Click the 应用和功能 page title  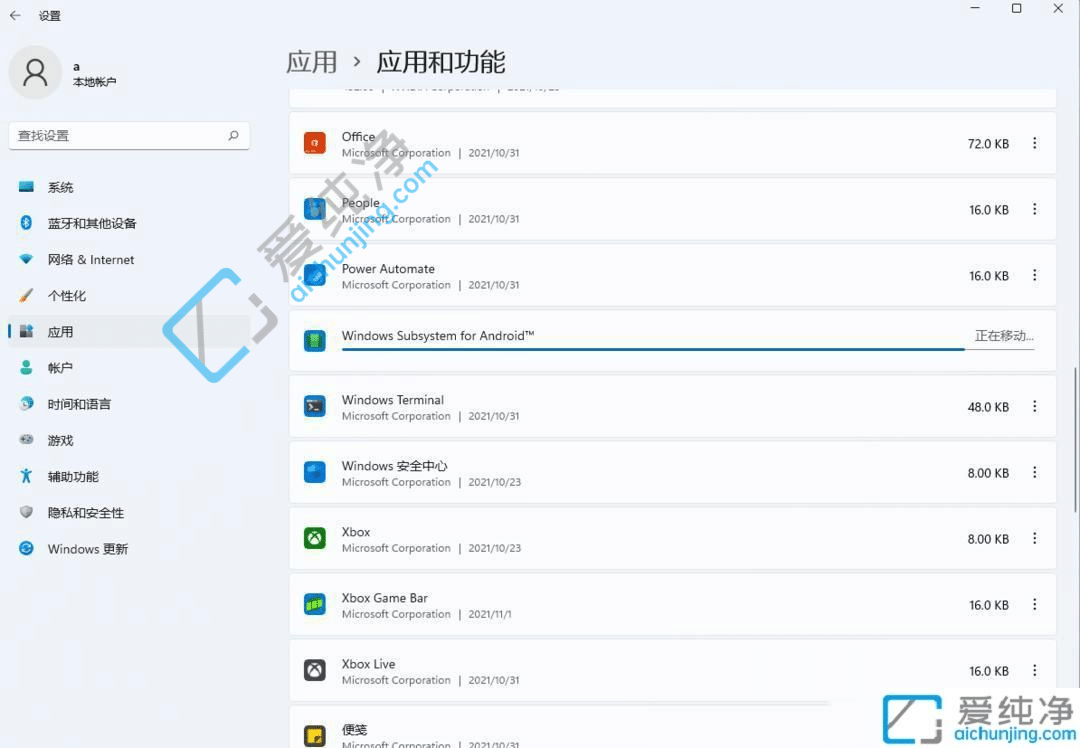pyautogui.click(x=441, y=62)
